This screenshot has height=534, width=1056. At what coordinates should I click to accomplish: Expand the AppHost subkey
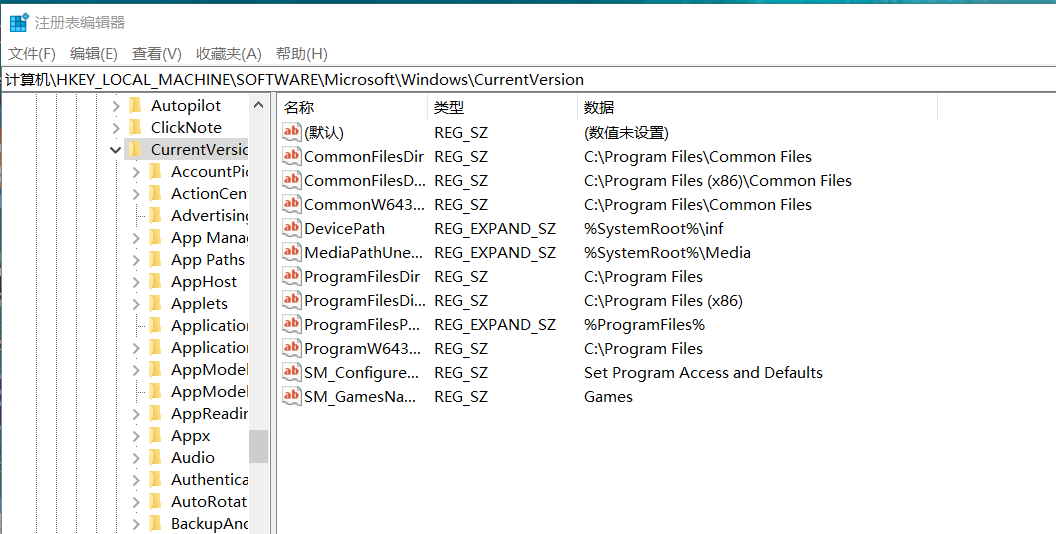[136, 282]
